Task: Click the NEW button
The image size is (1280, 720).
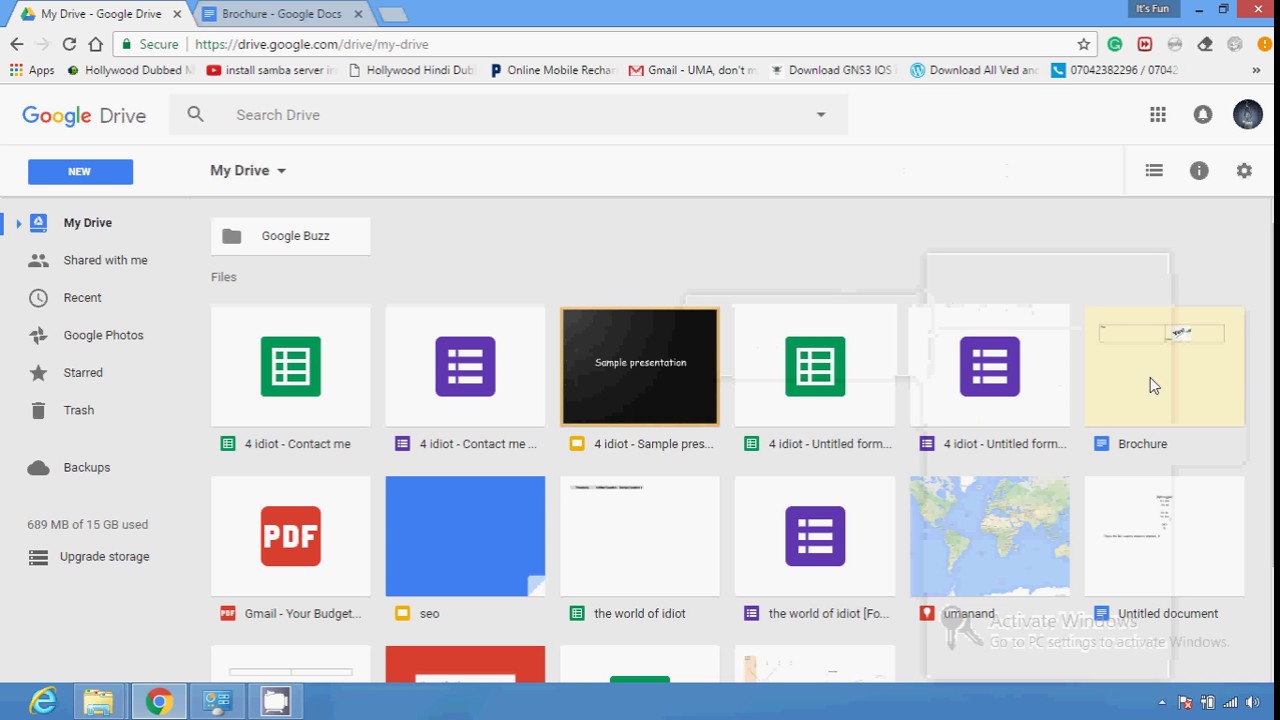Action: pyautogui.click(x=80, y=171)
